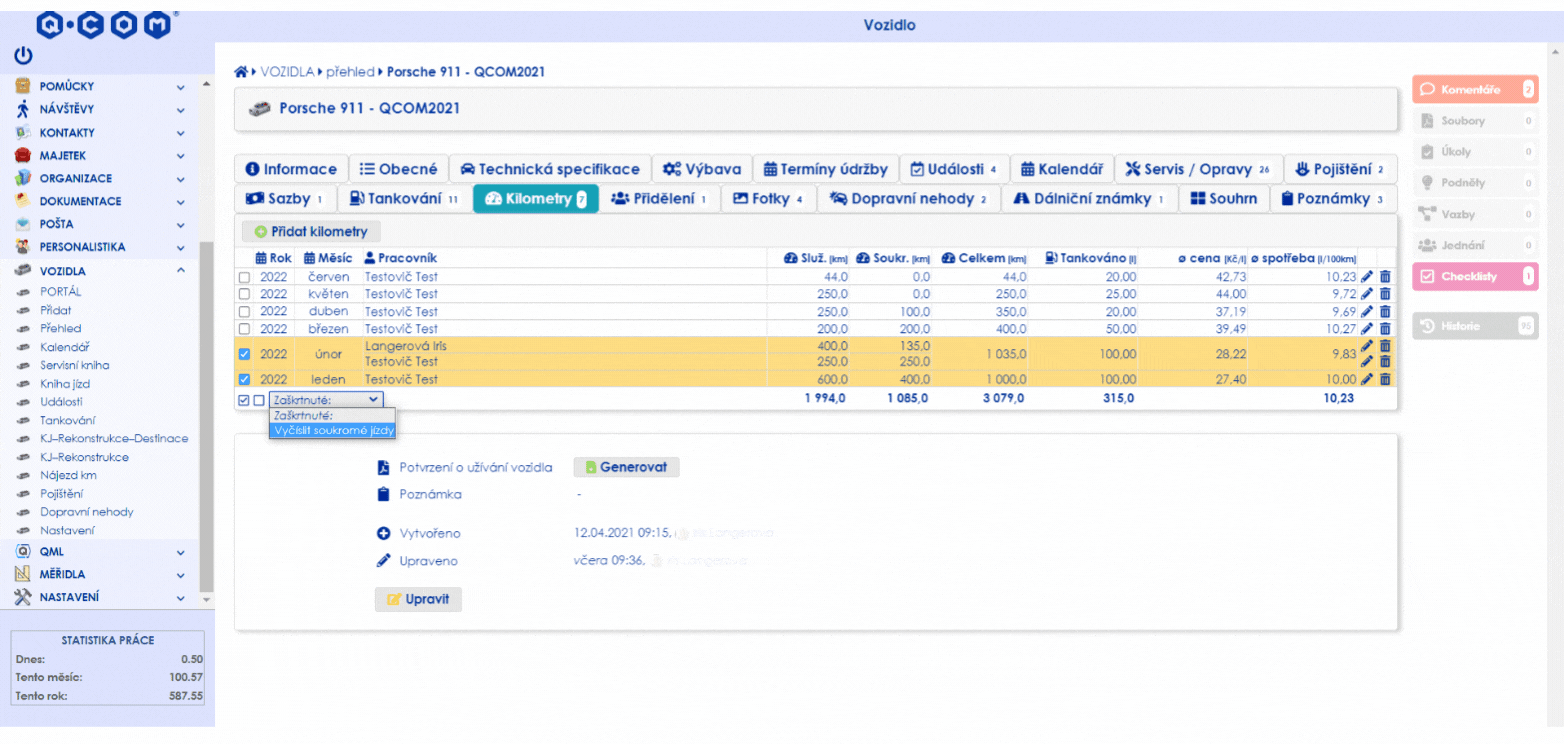Screen dimensions: 1564x744
Task: Open Vazby panel
Action: coord(1475,214)
